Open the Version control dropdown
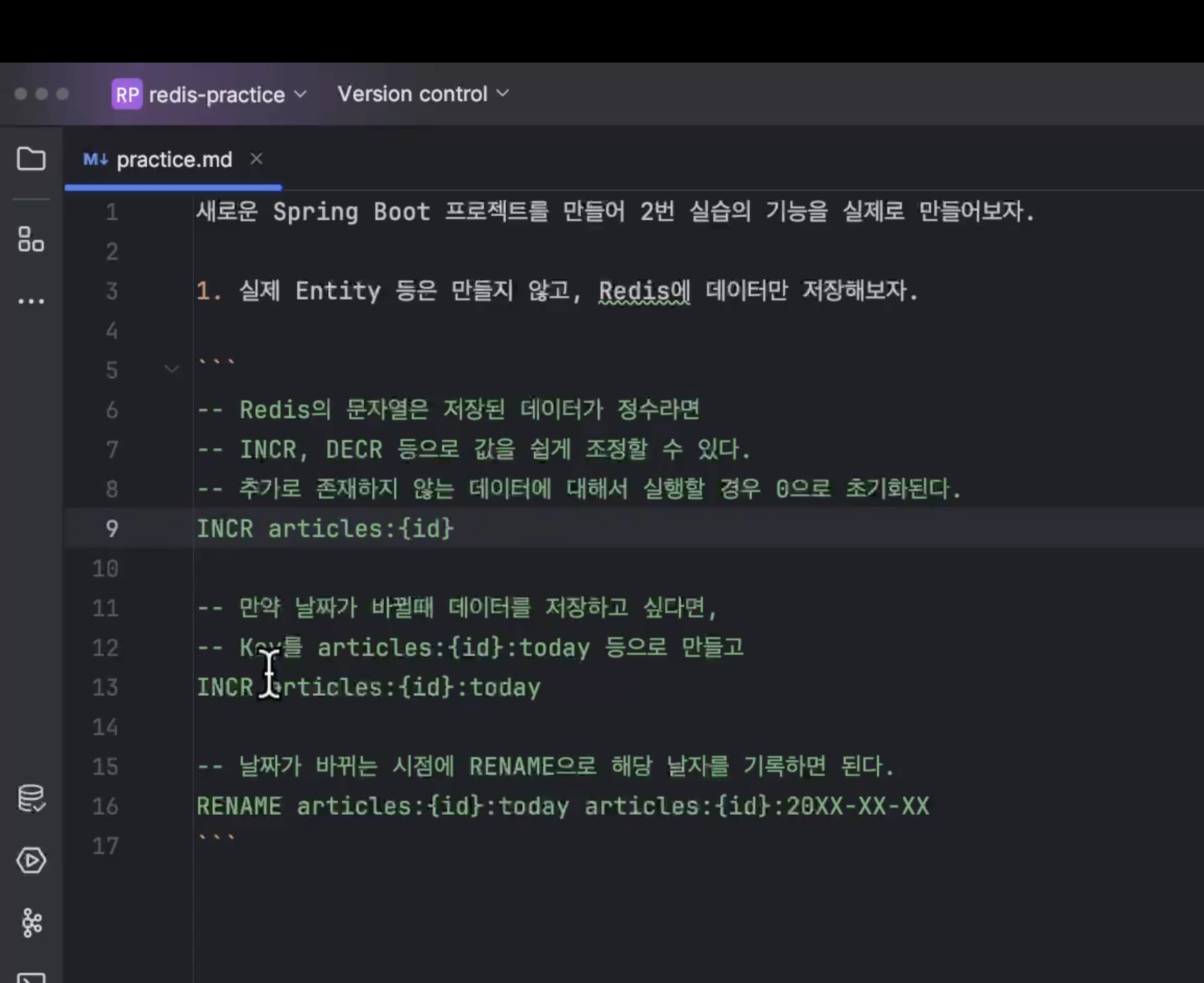This screenshot has height=983, width=1204. pos(423,94)
